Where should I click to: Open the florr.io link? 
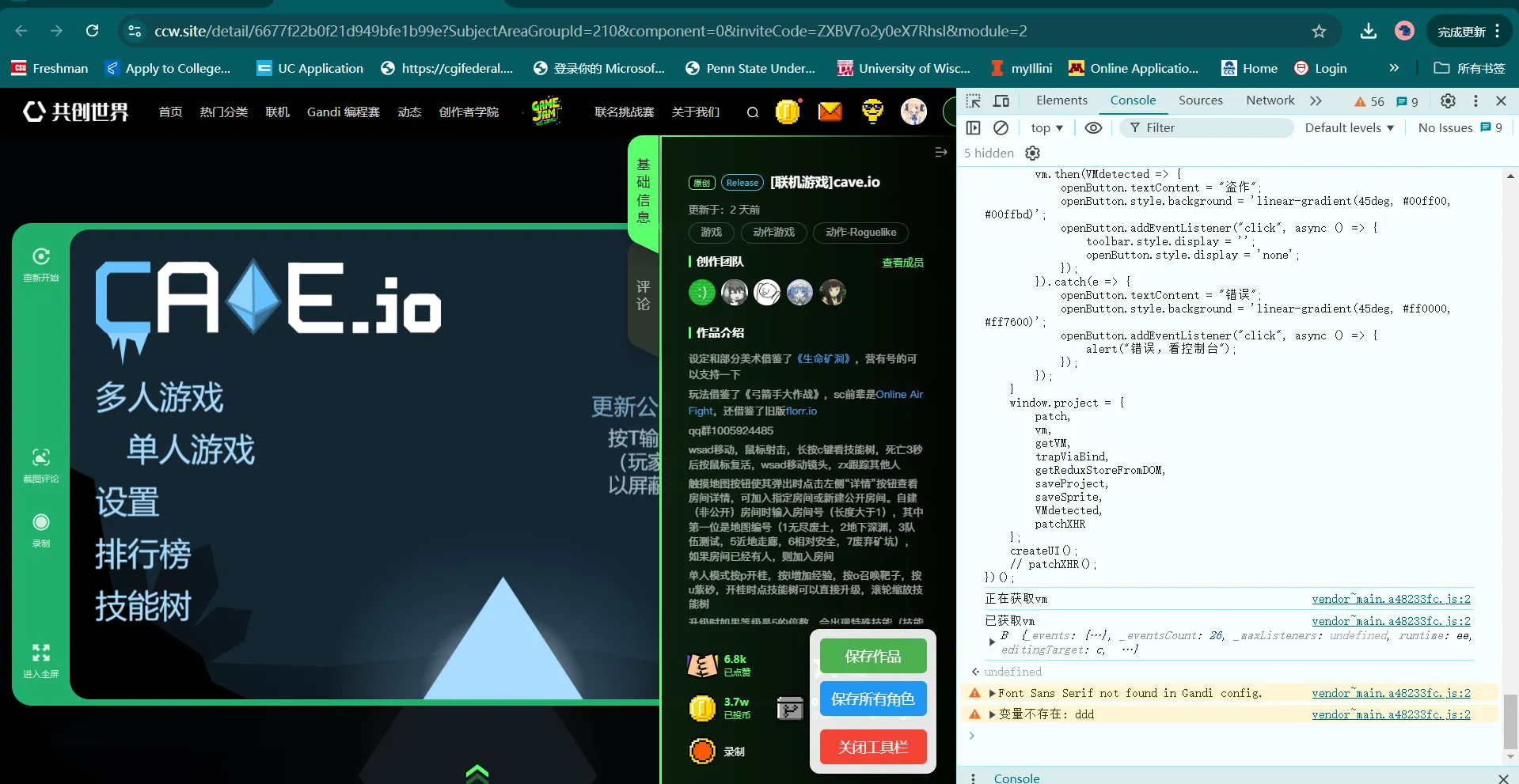[801, 411]
